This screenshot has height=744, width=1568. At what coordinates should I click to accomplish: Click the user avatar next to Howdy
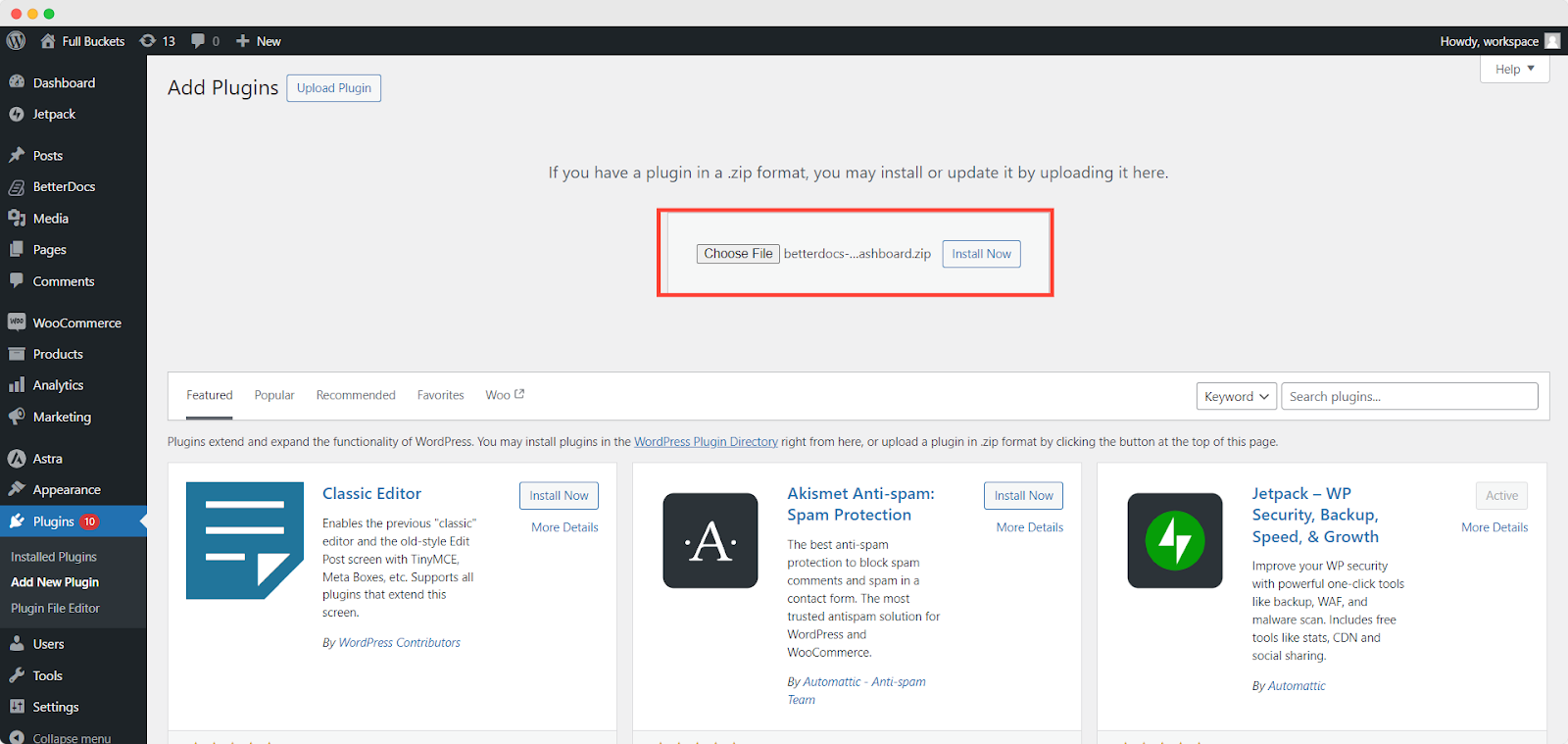[1552, 41]
